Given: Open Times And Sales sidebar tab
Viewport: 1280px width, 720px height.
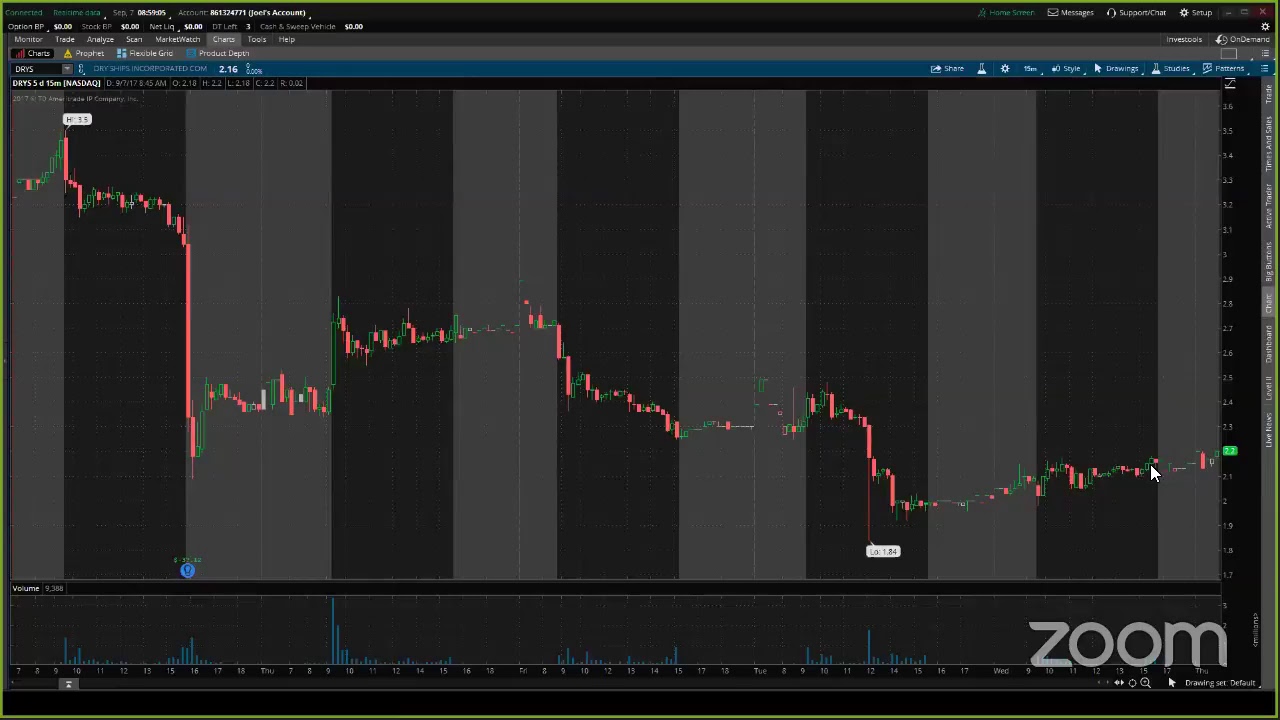Looking at the screenshot, I should (x=1268, y=144).
